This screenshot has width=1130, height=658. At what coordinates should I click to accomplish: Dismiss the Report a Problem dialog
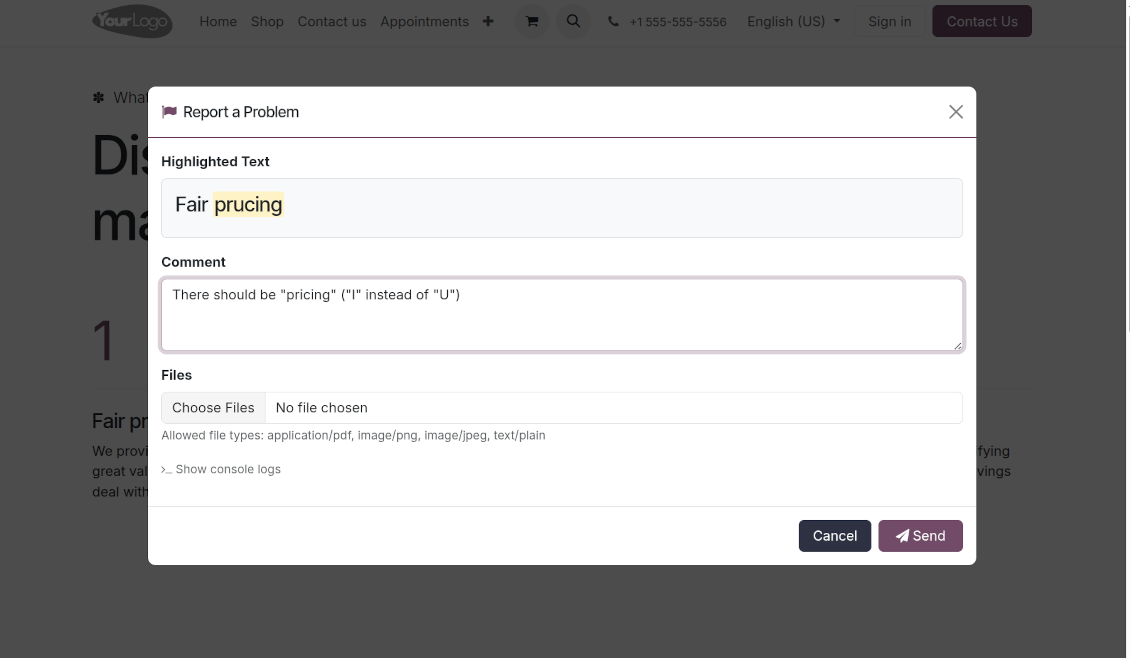click(x=955, y=111)
